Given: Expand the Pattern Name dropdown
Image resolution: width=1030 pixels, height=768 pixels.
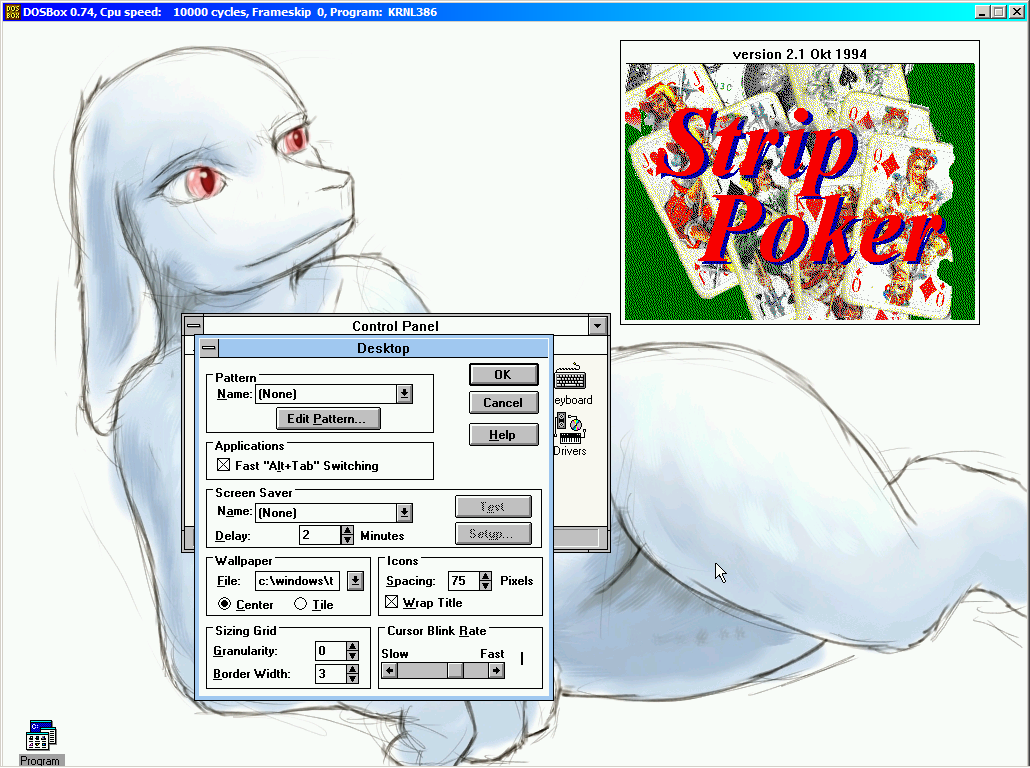Looking at the screenshot, I should [x=404, y=394].
